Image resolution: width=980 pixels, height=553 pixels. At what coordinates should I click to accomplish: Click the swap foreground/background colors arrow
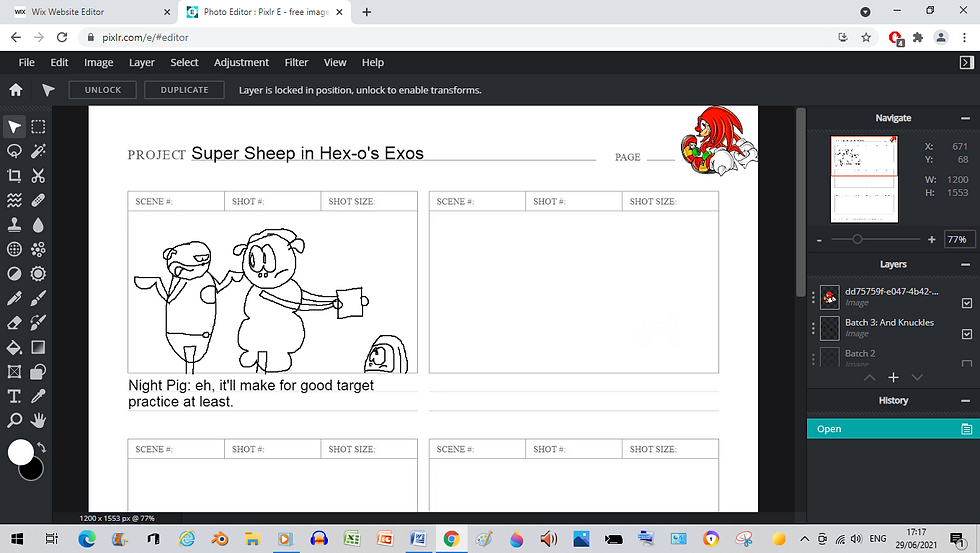(41, 447)
